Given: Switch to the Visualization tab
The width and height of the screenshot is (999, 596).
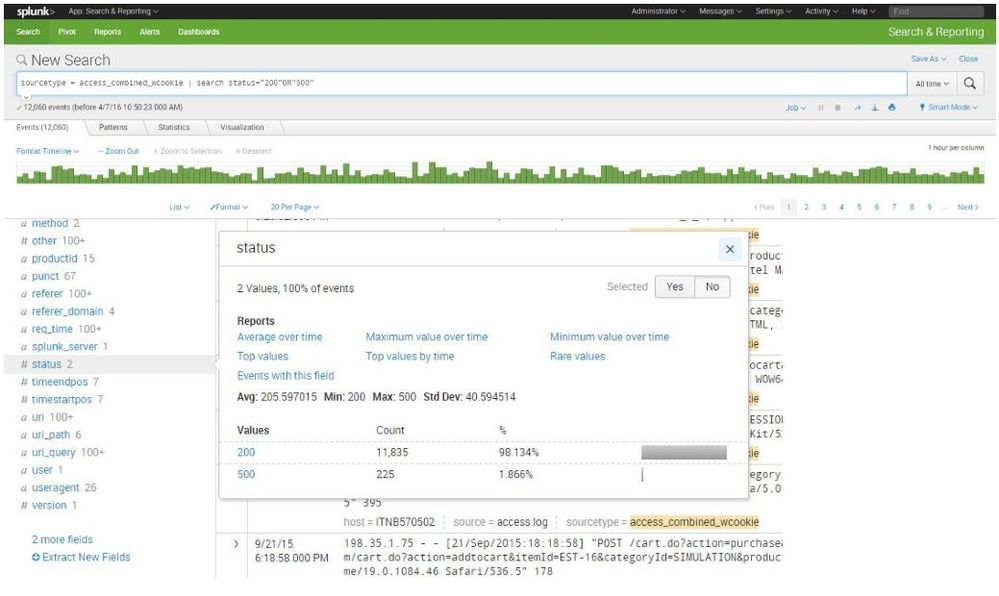Looking at the screenshot, I should [242, 127].
